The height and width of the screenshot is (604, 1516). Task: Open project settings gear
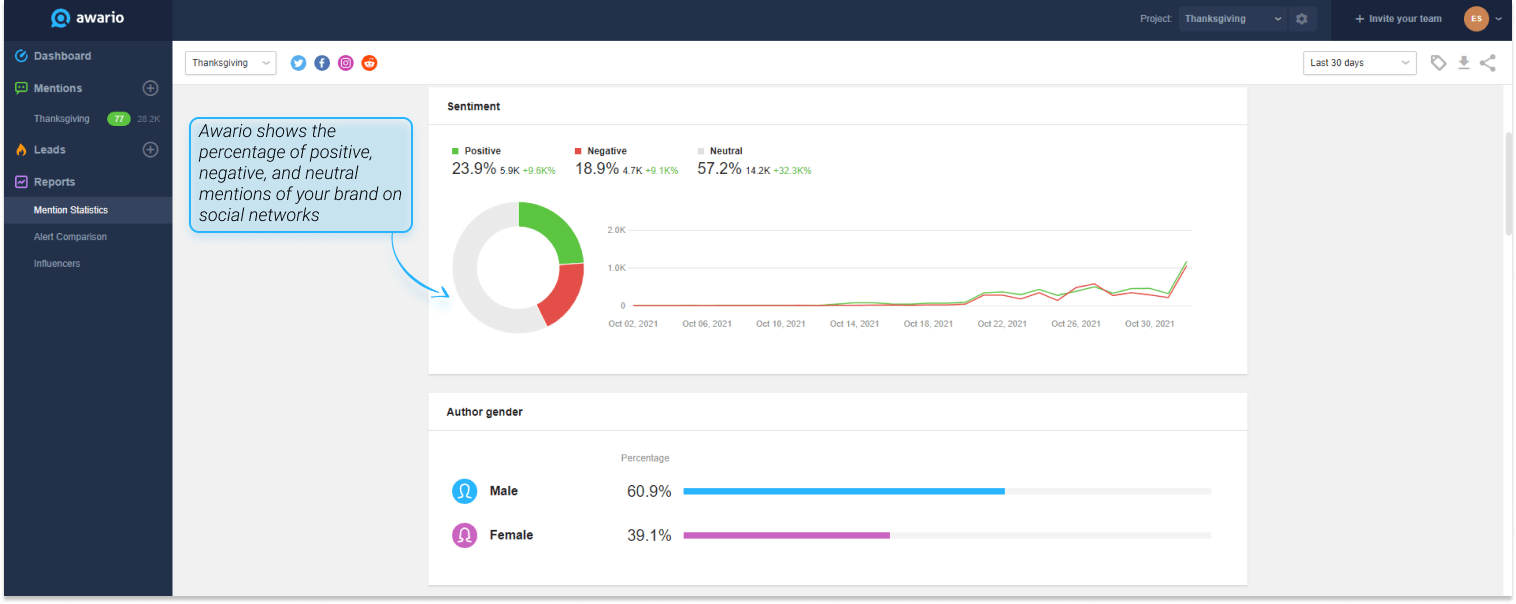pos(1302,18)
